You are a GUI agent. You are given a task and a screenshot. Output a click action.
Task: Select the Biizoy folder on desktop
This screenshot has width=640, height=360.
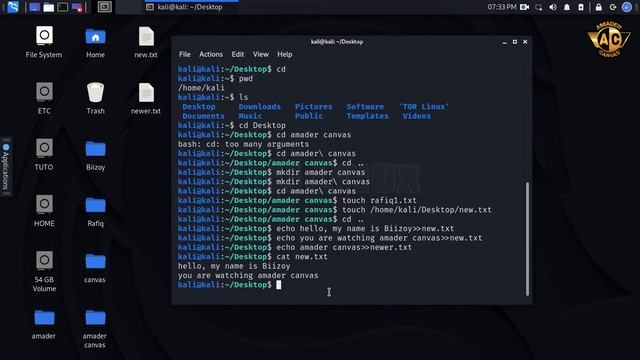click(96, 155)
